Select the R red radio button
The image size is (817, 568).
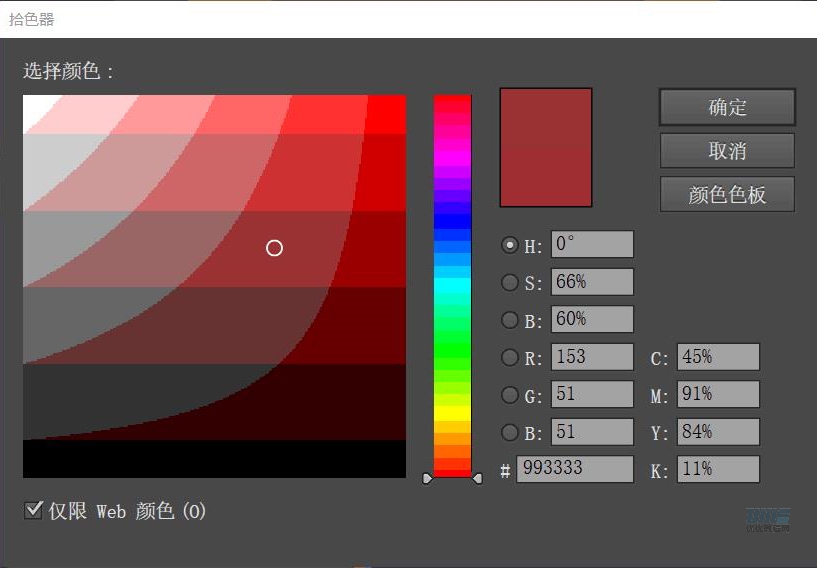pyautogui.click(x=510, y=357)
